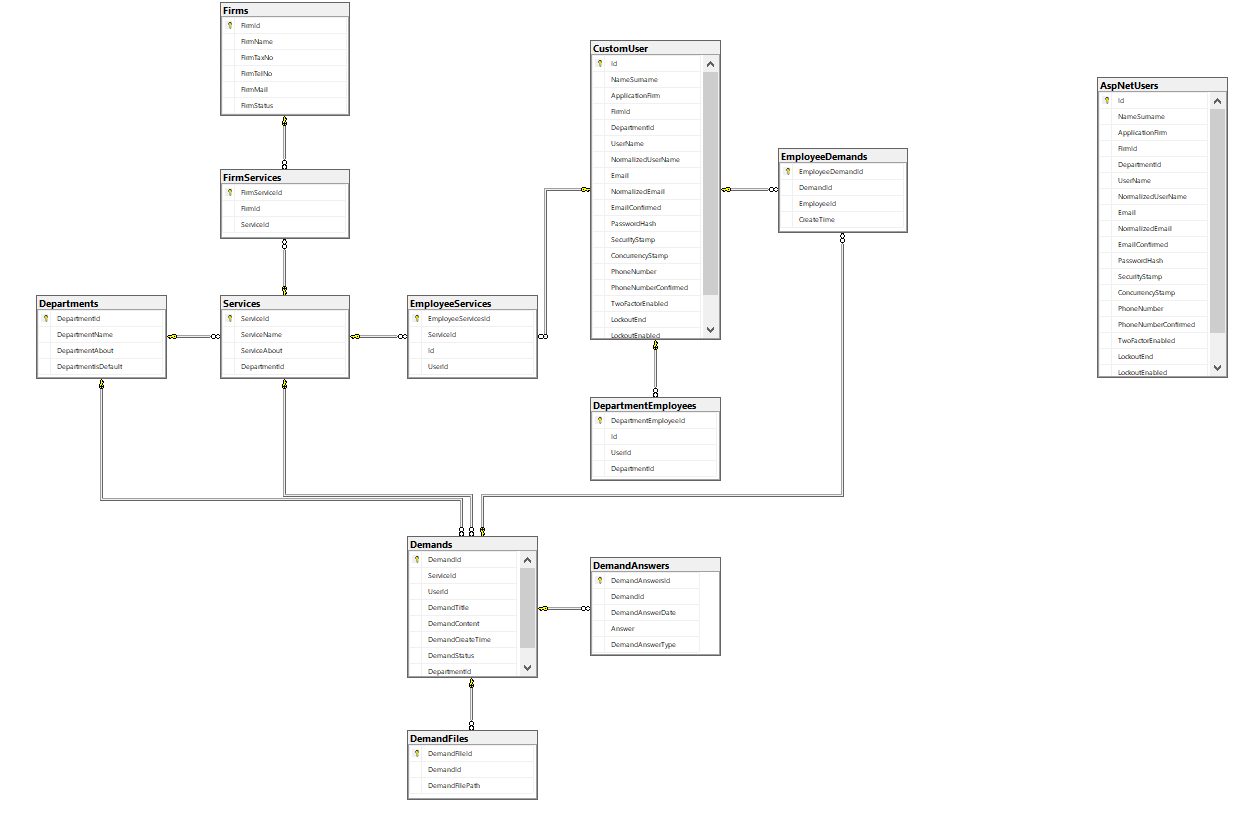Select the AspNetUsers table header

pos(1162,85)
